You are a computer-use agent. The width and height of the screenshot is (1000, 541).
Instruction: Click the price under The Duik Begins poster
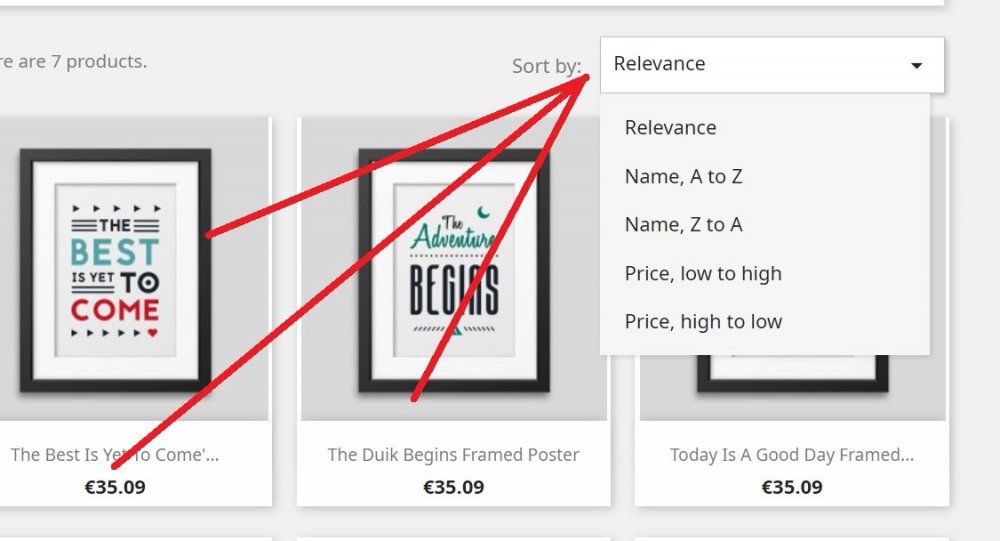(453, 487)
